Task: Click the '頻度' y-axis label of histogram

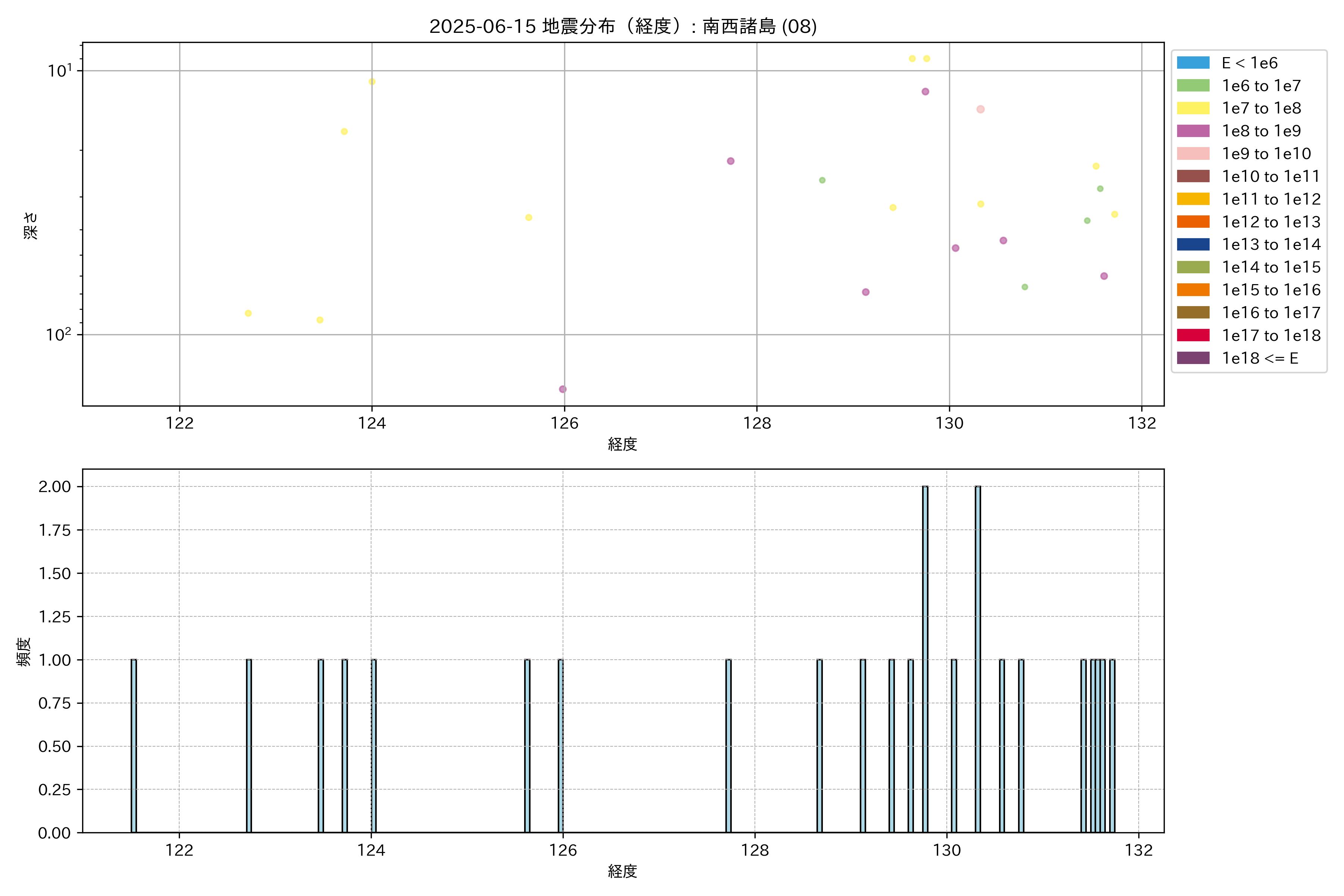Action: point(24,652)
